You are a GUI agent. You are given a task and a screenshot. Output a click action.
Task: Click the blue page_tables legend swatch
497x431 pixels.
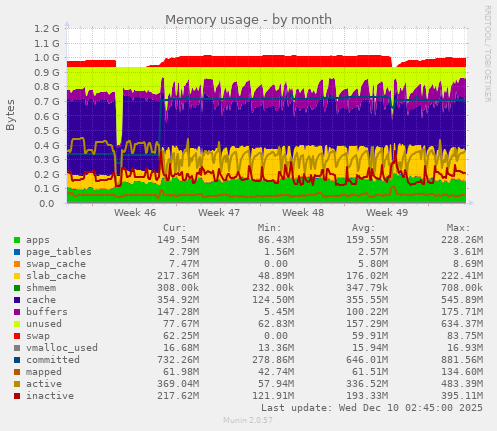click(17, 252)
